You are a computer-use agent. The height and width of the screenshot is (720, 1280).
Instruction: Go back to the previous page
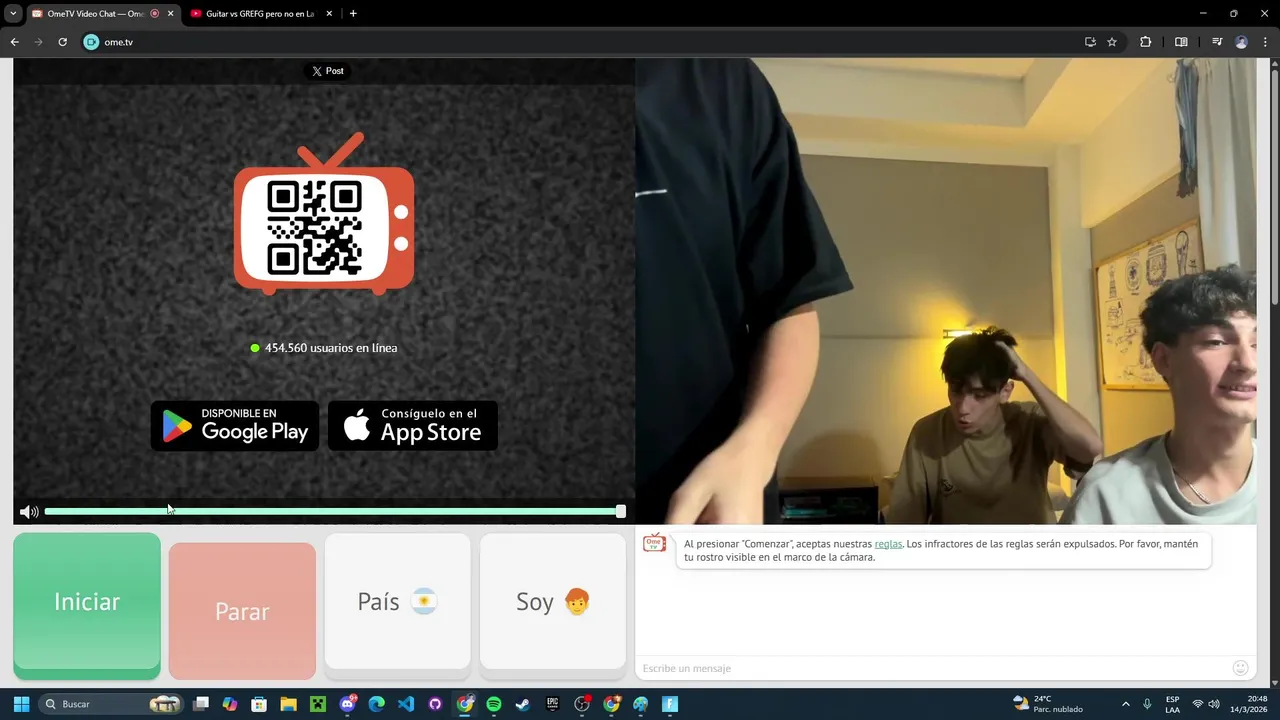pyautogui.click(x=14, y=42)
